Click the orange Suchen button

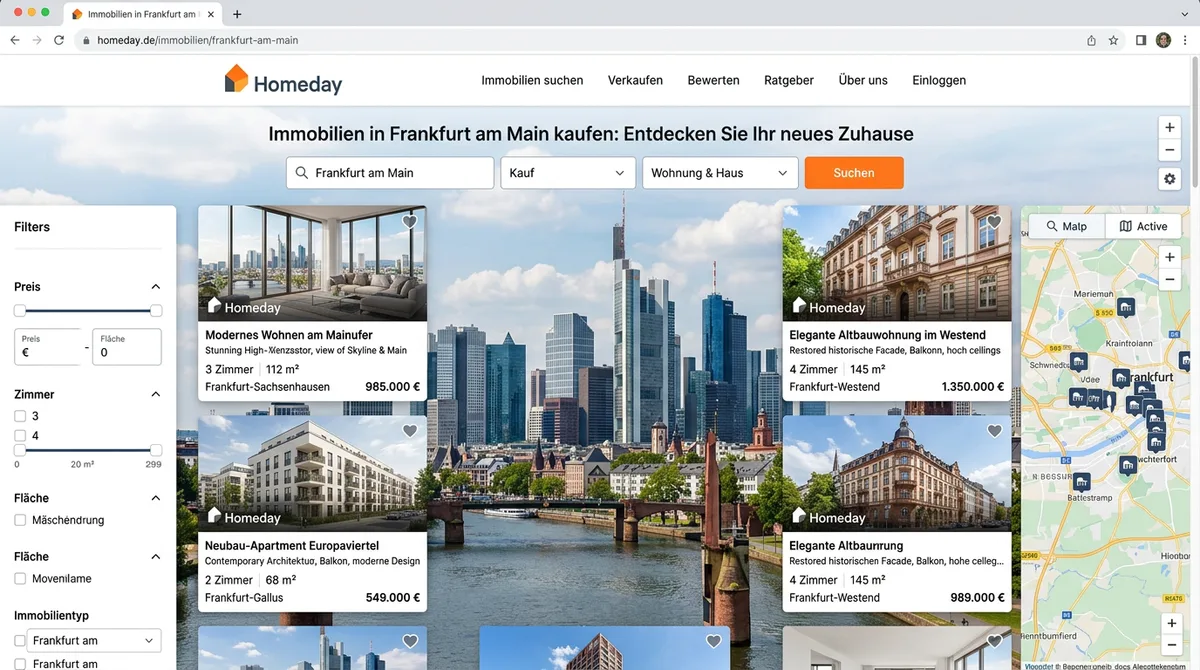tap(854, 173)
